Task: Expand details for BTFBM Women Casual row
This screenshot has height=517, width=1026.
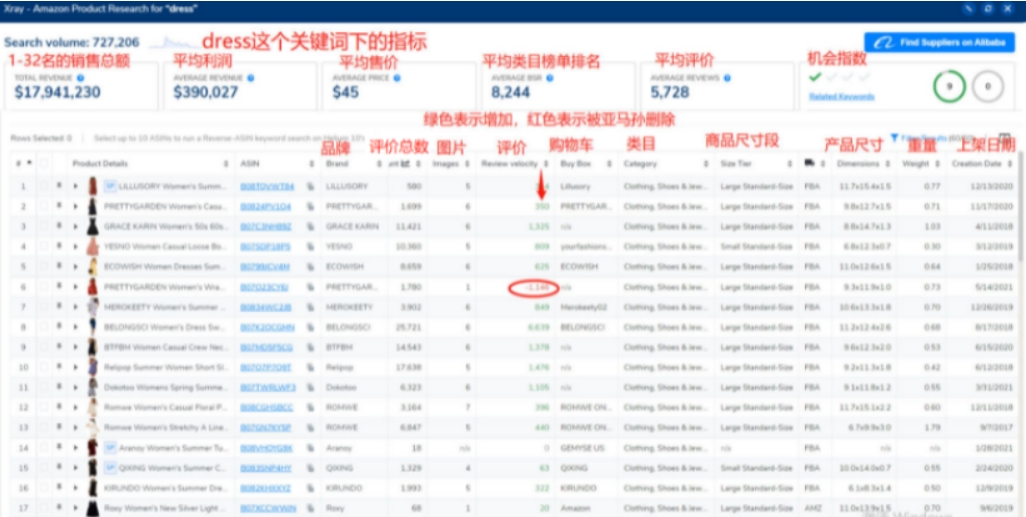Action: [75, 348]
